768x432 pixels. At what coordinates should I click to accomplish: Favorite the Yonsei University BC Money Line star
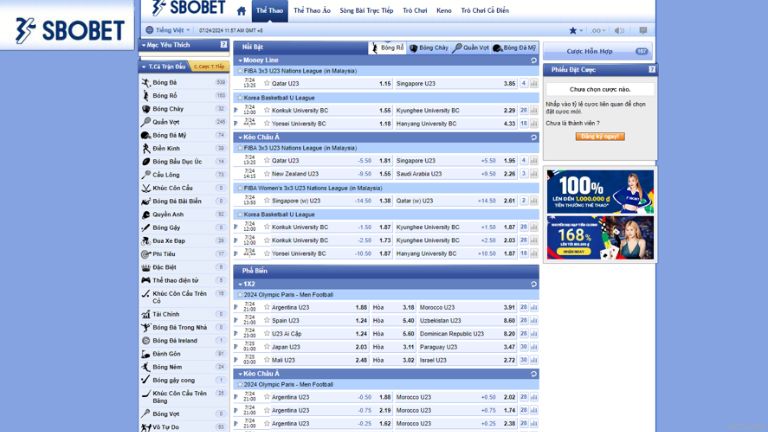pos(267,123)
